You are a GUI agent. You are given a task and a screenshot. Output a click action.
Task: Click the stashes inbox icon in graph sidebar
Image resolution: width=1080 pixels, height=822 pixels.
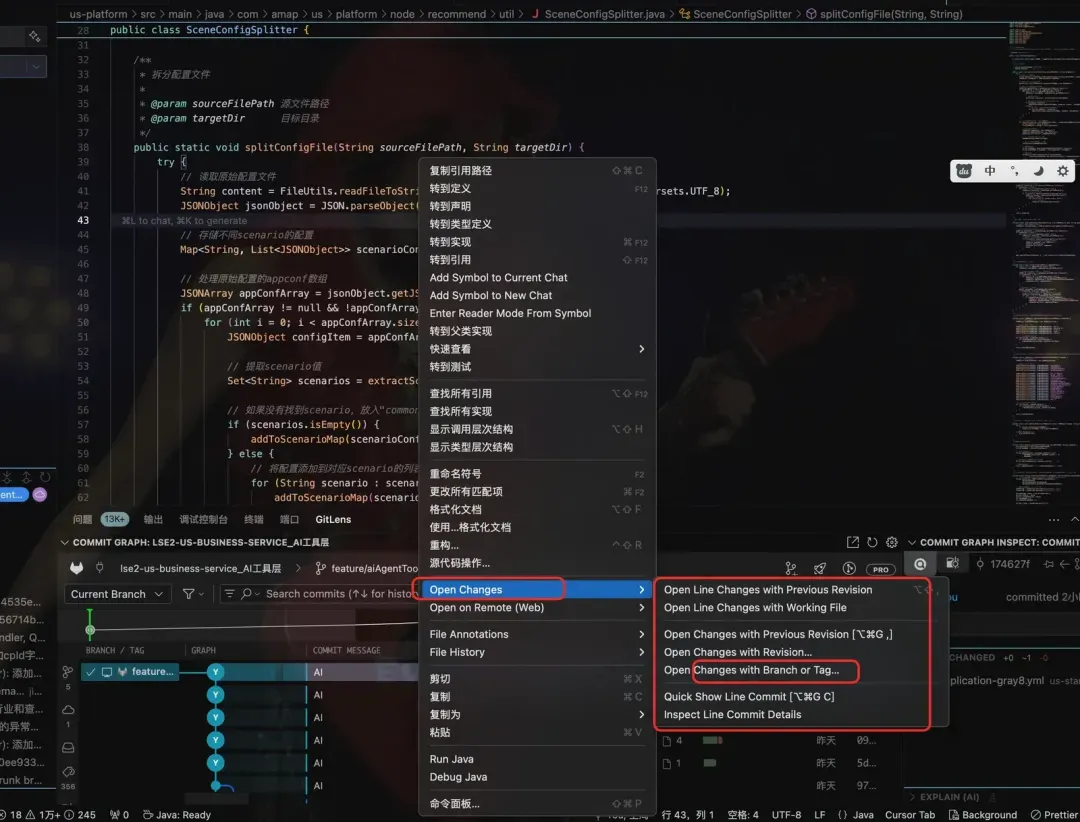(x=68, y=747)
